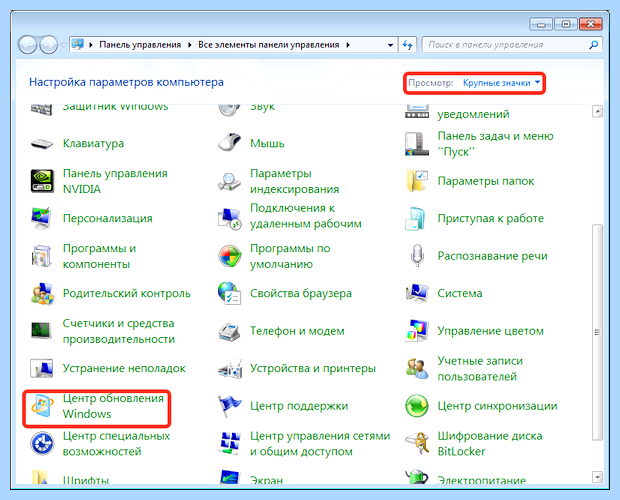The height and width of the screenshot is (500, 620).
Task: Click the Устранение неполадок icon
Action: point(42,368)
